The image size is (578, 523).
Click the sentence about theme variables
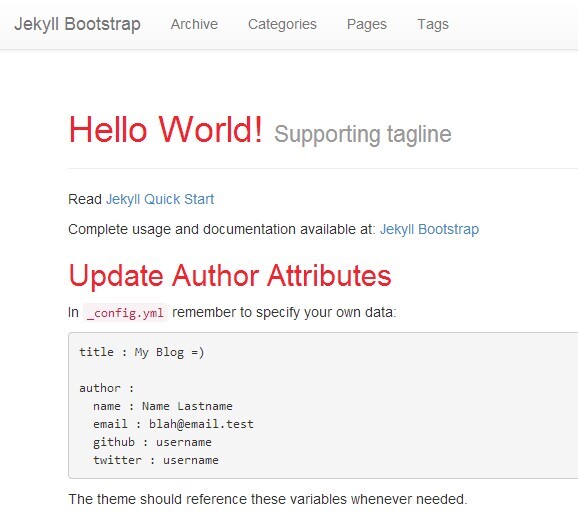[268, 499]
